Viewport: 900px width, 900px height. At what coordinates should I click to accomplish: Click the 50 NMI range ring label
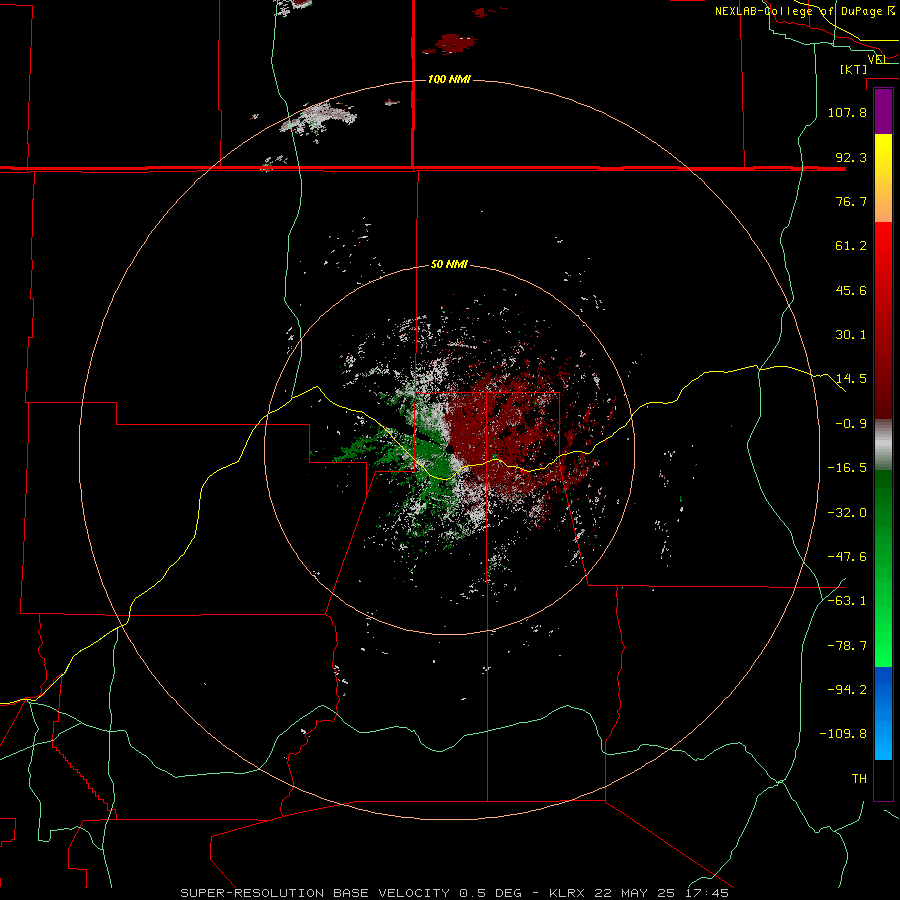point(449,265)
